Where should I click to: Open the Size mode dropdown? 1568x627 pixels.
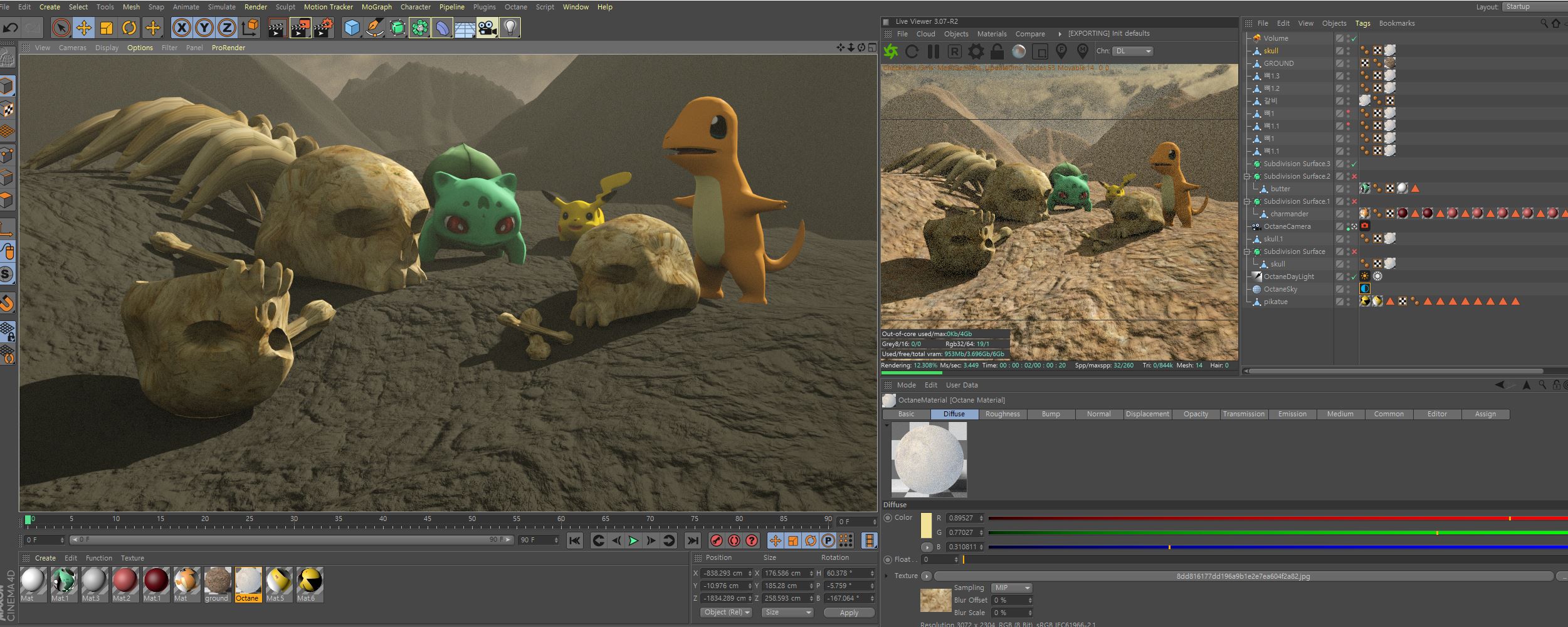(787, 613)
